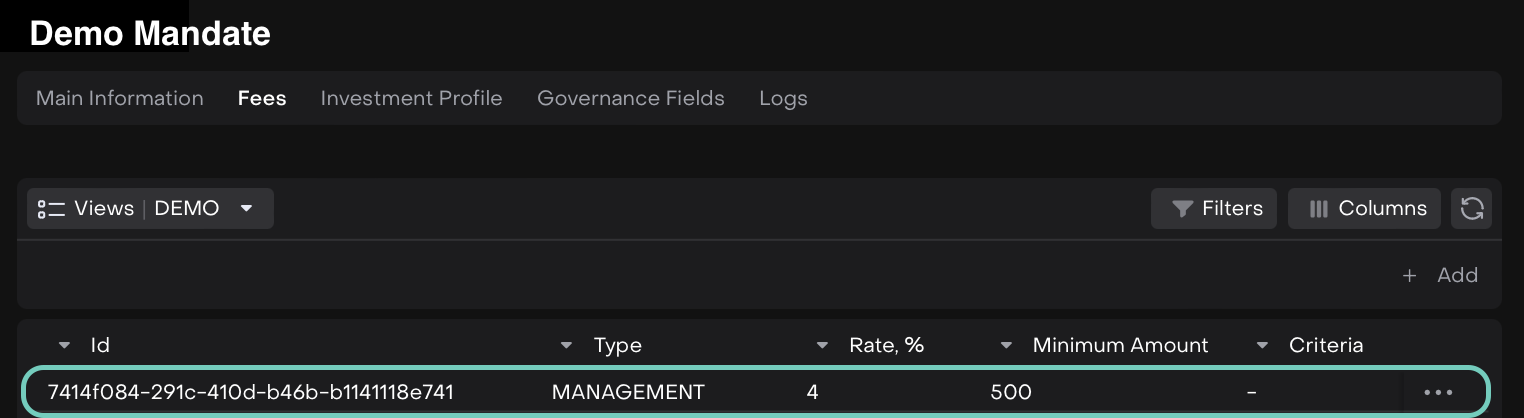Viewport: 1524px width, 418px height.
Task: Click the rate value 4 cell
Action: coord(812,393)
